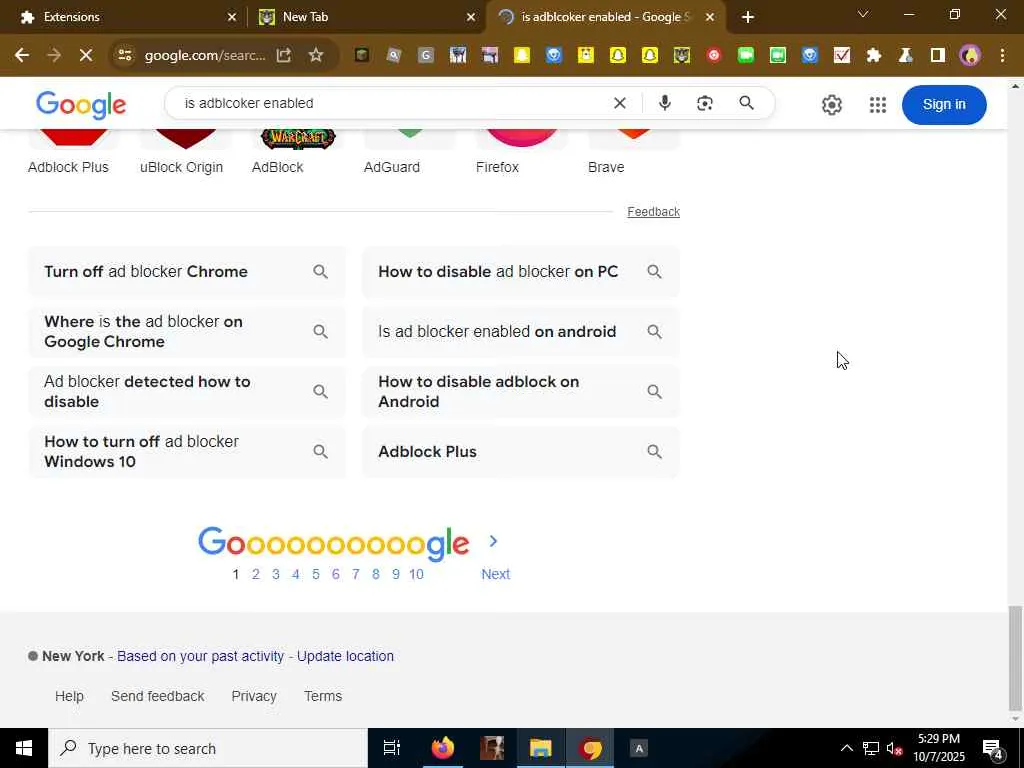
Task: Open the dark cube extension icon
Action: 362,56
